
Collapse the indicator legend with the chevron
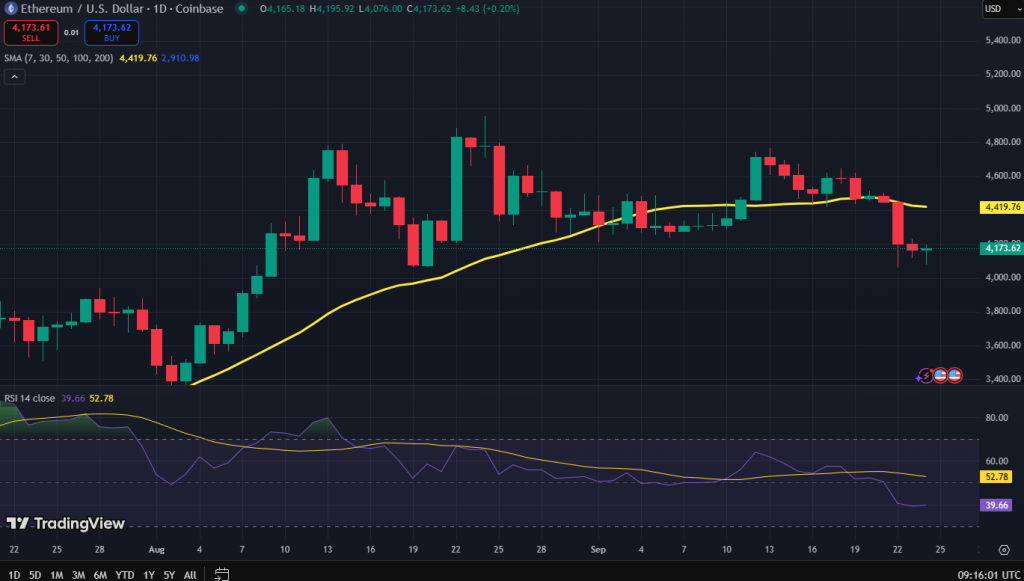coord(14,75)
